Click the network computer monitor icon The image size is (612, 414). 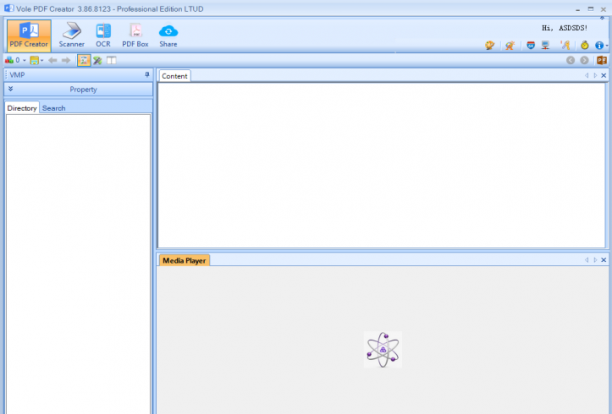click(546, 45)
